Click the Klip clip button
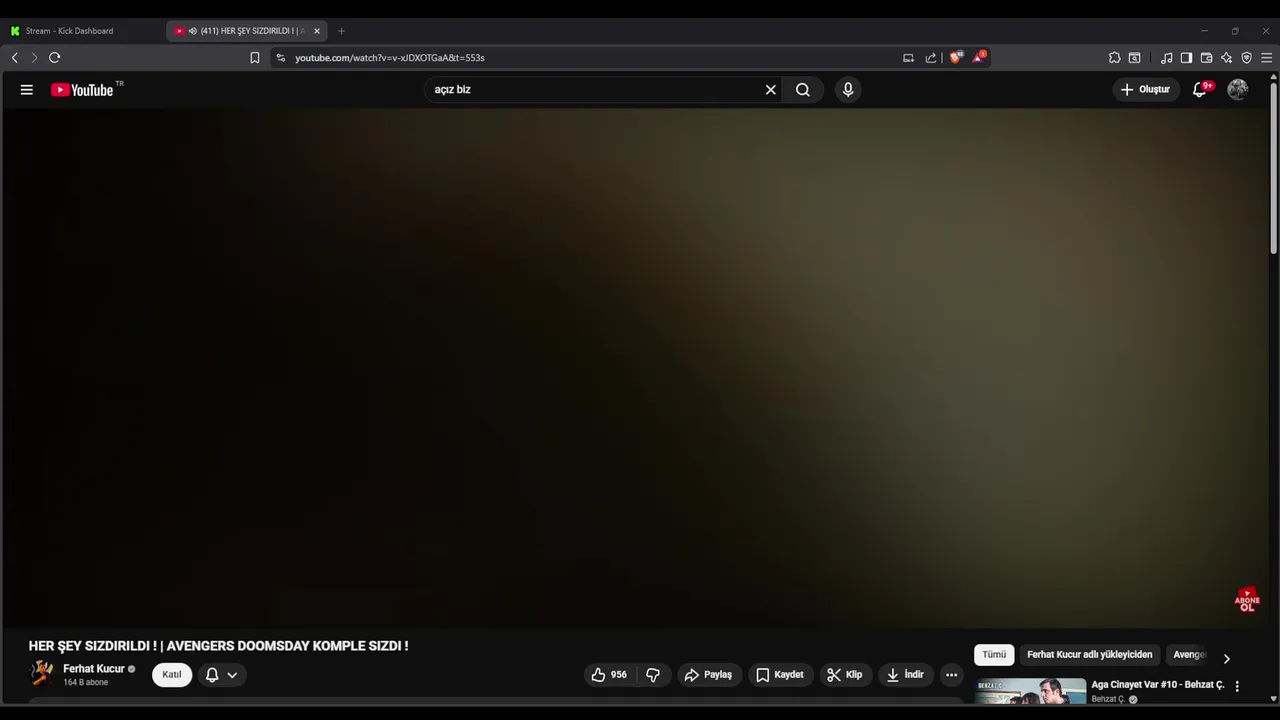1280x720 pixels. tap(845, 675)
